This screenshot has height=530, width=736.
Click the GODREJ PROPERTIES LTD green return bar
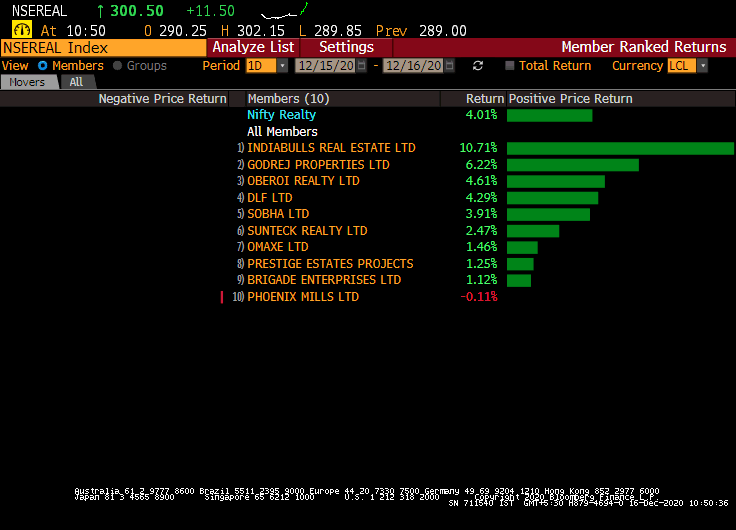(x=572, y=165)
